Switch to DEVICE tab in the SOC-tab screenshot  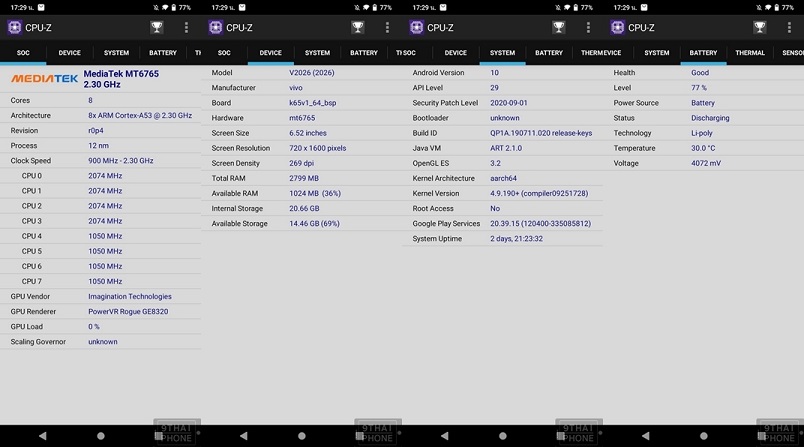[x=69, y=52]
